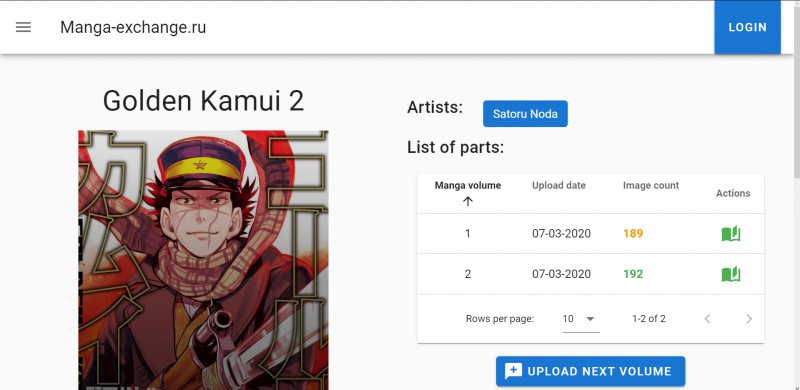Select the Satoru Noda artist chip
This screenshot has height=390, width=800.
tap(525, 114)
